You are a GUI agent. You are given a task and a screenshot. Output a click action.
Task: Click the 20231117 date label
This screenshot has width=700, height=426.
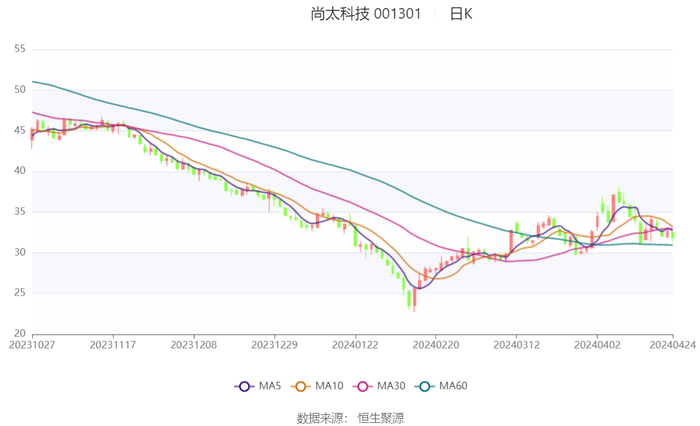[113, 343]
